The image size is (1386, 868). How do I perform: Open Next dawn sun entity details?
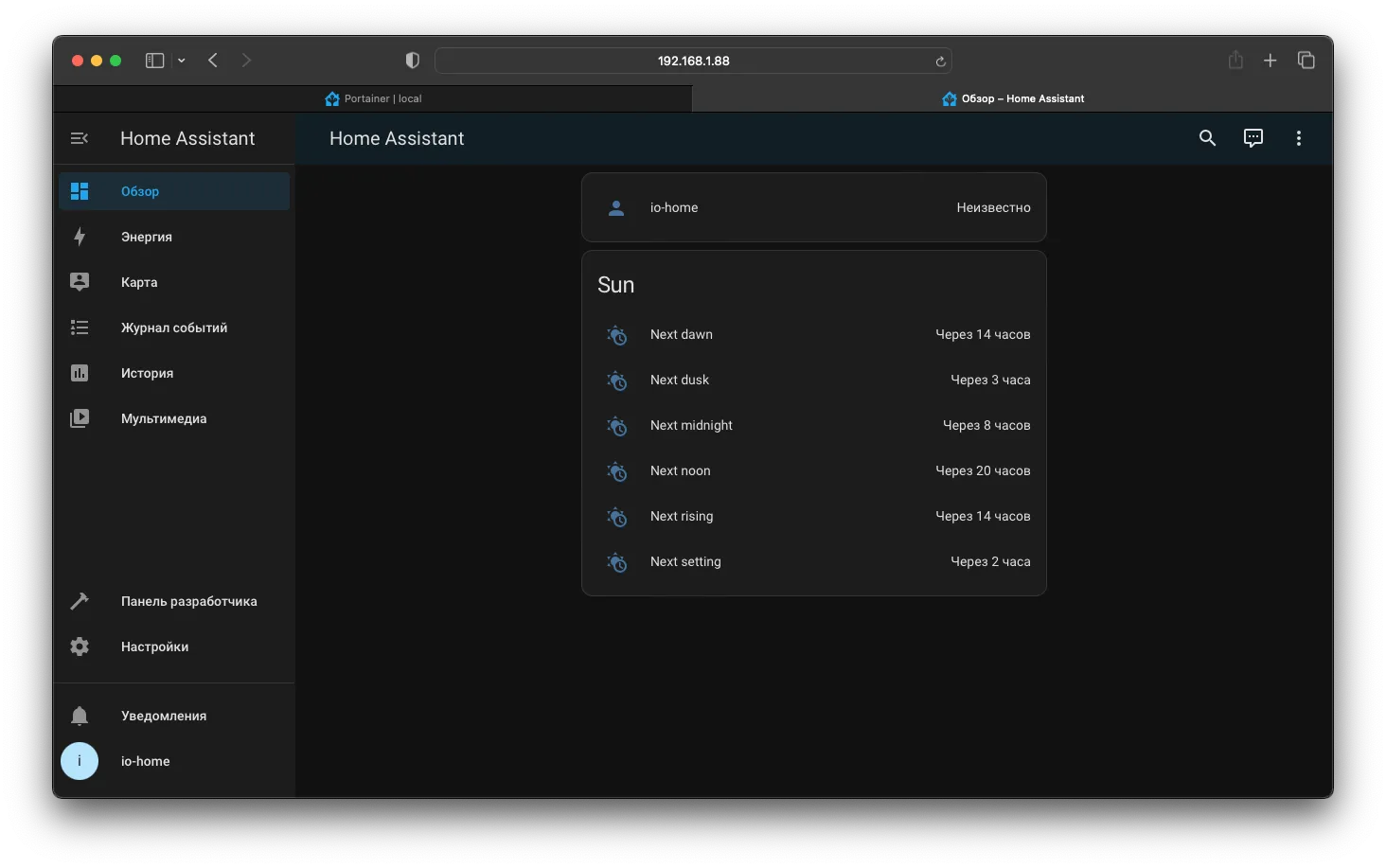[x=814, y=334]
